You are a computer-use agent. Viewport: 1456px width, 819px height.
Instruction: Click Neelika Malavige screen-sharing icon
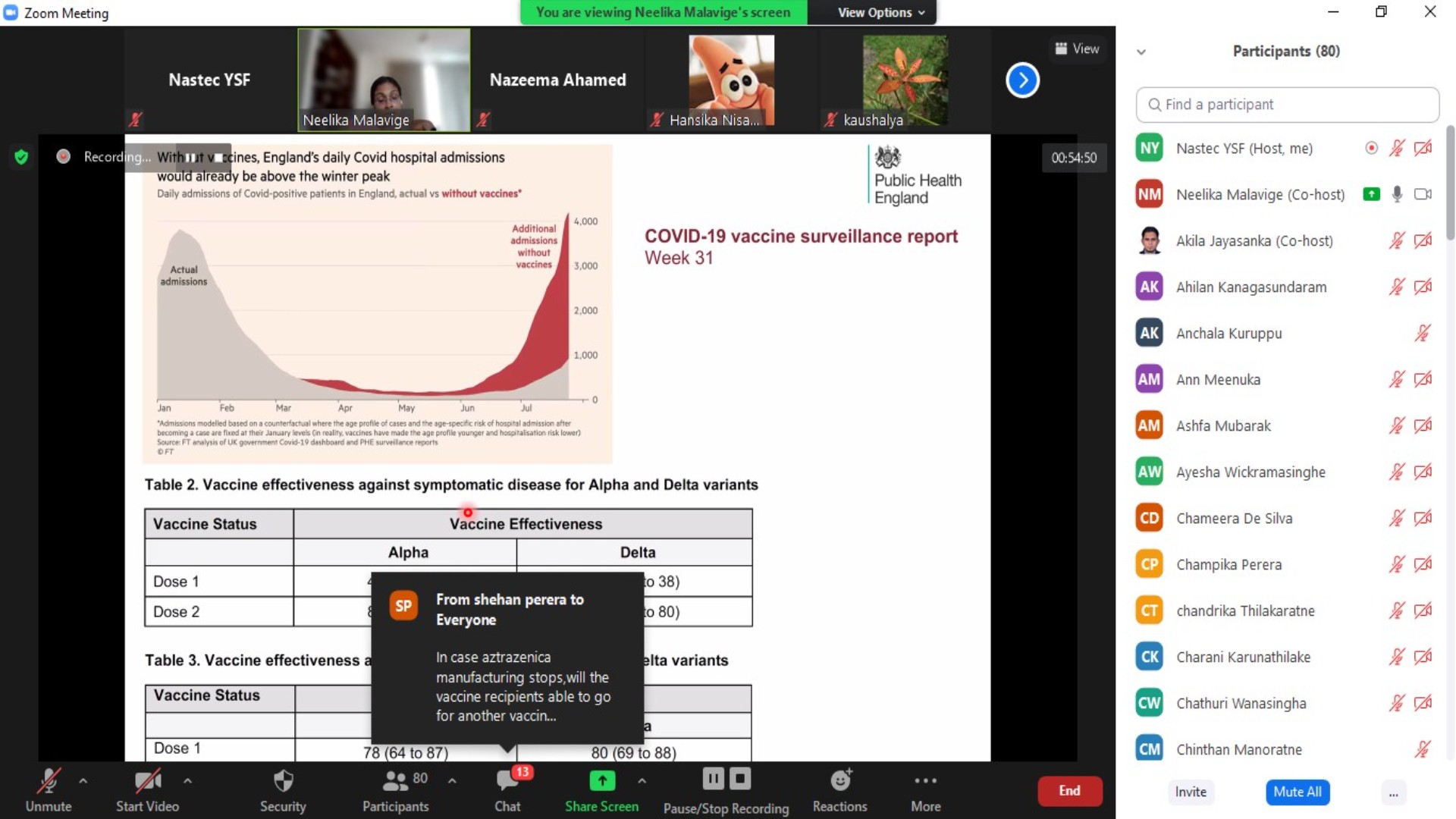pyautogui.click(x=1371, y=195)
